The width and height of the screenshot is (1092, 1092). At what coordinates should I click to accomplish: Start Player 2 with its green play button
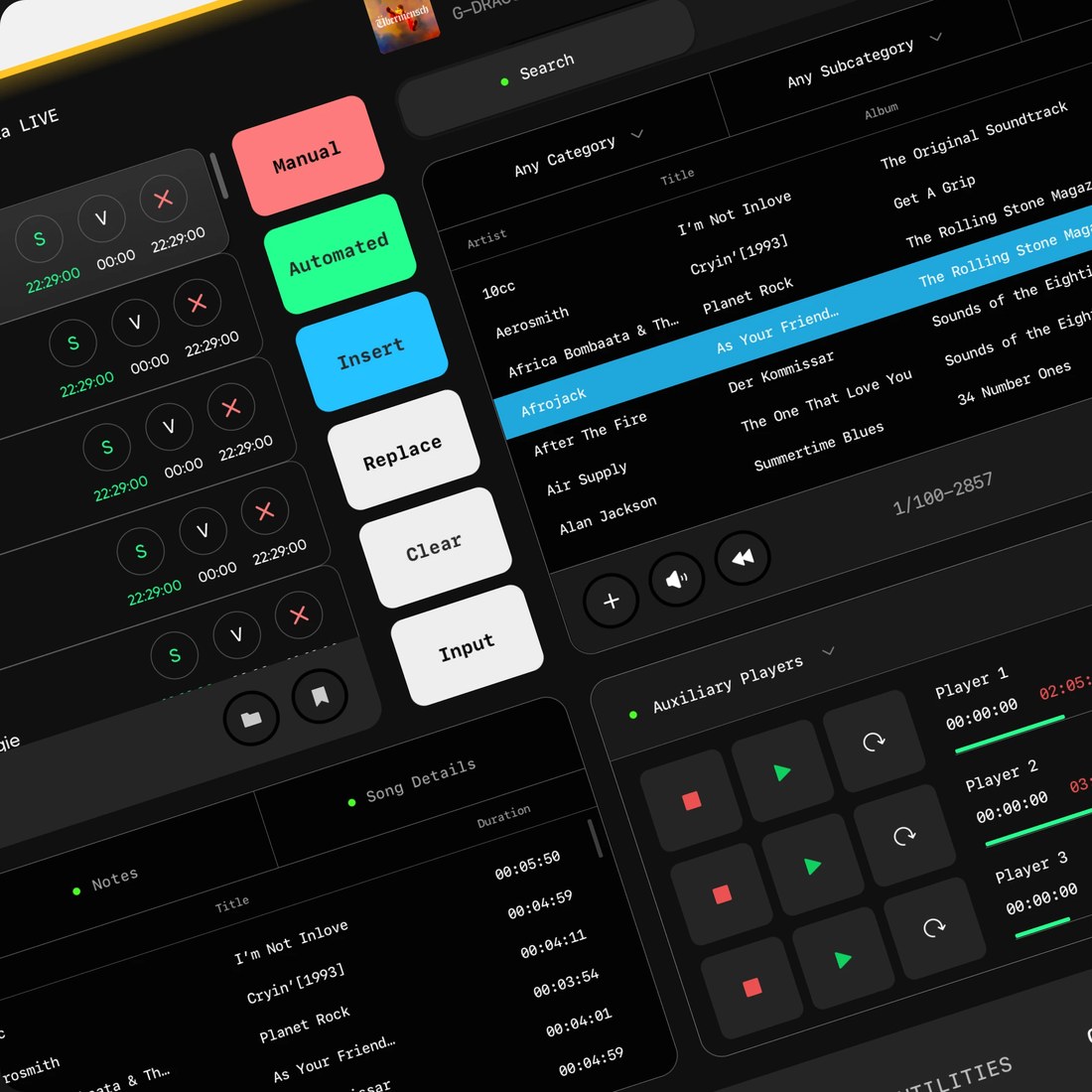pyautogui.click(x=813, y=865)
